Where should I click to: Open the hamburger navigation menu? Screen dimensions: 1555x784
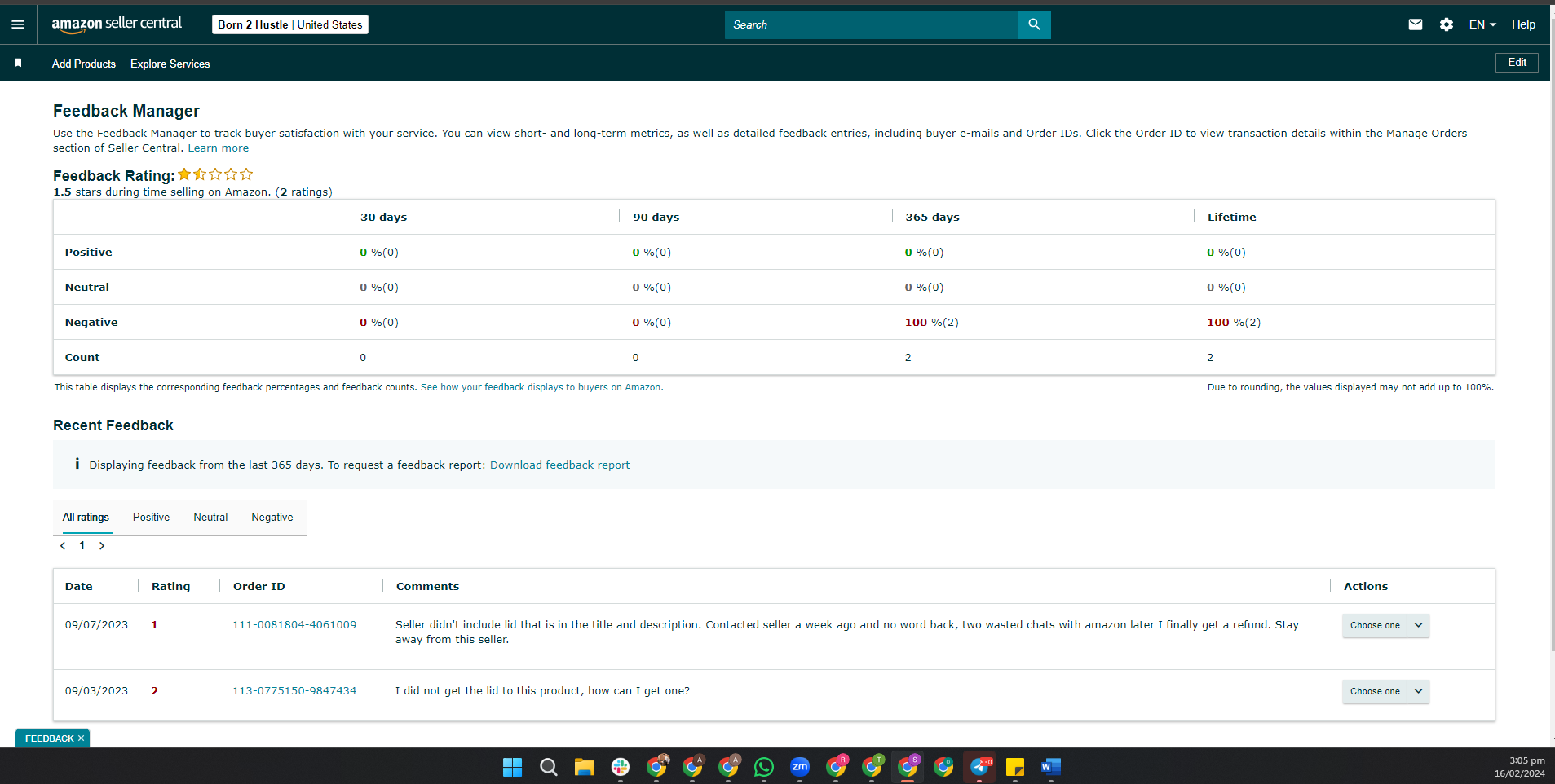pos(18,24)
